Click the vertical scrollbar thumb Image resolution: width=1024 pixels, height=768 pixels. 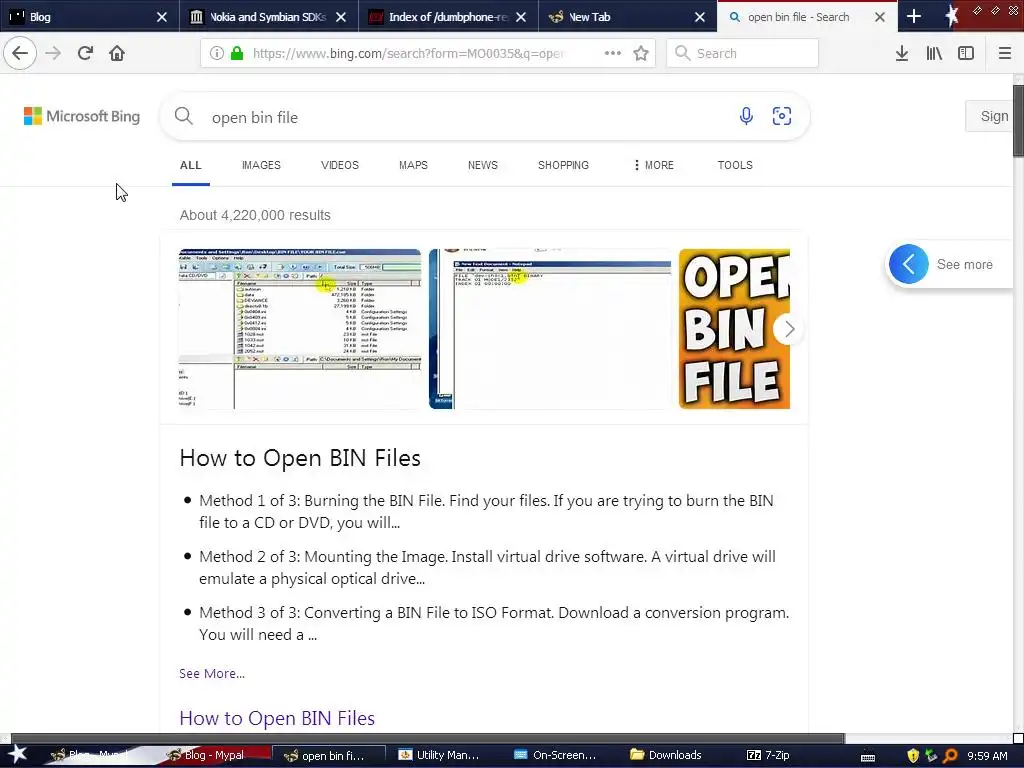coord(1018,121)
